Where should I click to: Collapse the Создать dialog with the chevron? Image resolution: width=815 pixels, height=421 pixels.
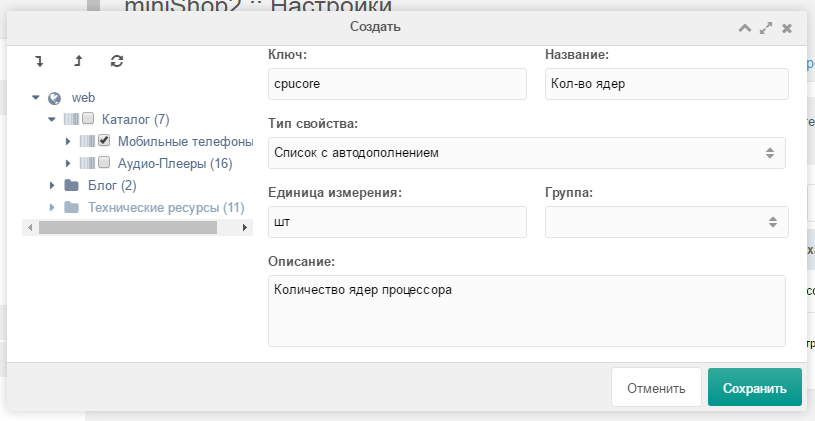point(745,28)
